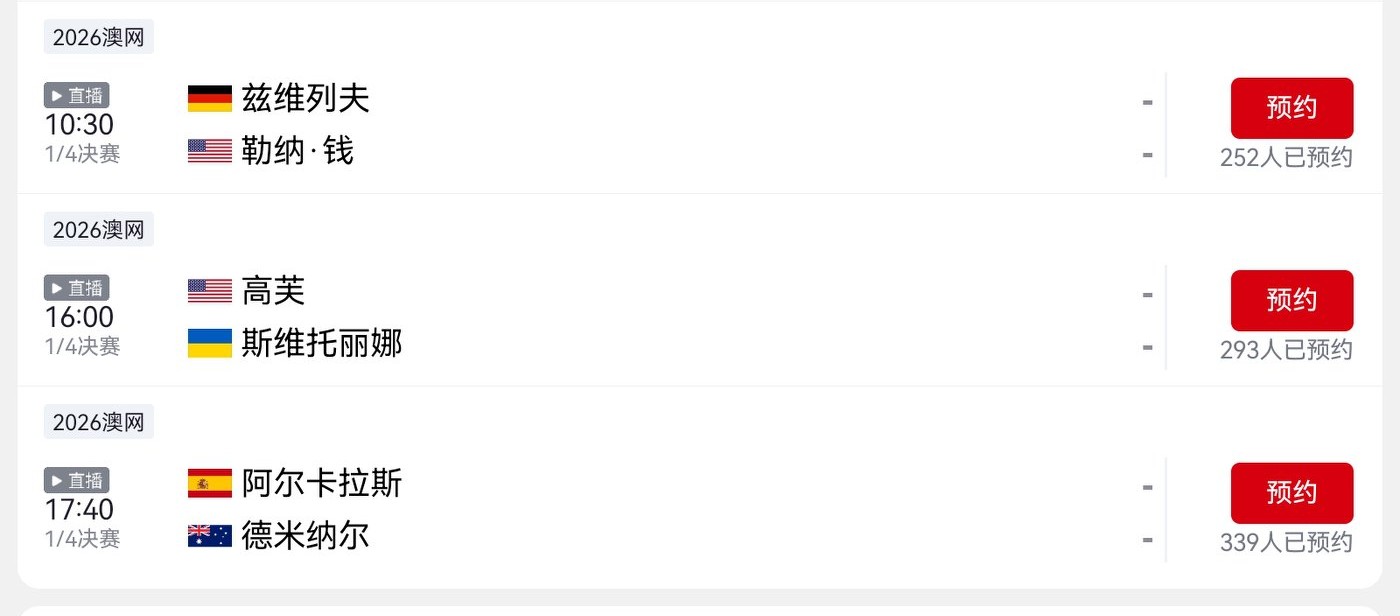Open 德米纳尔 player entry
Screen dimensions: 1400x616
pos(305,536)
